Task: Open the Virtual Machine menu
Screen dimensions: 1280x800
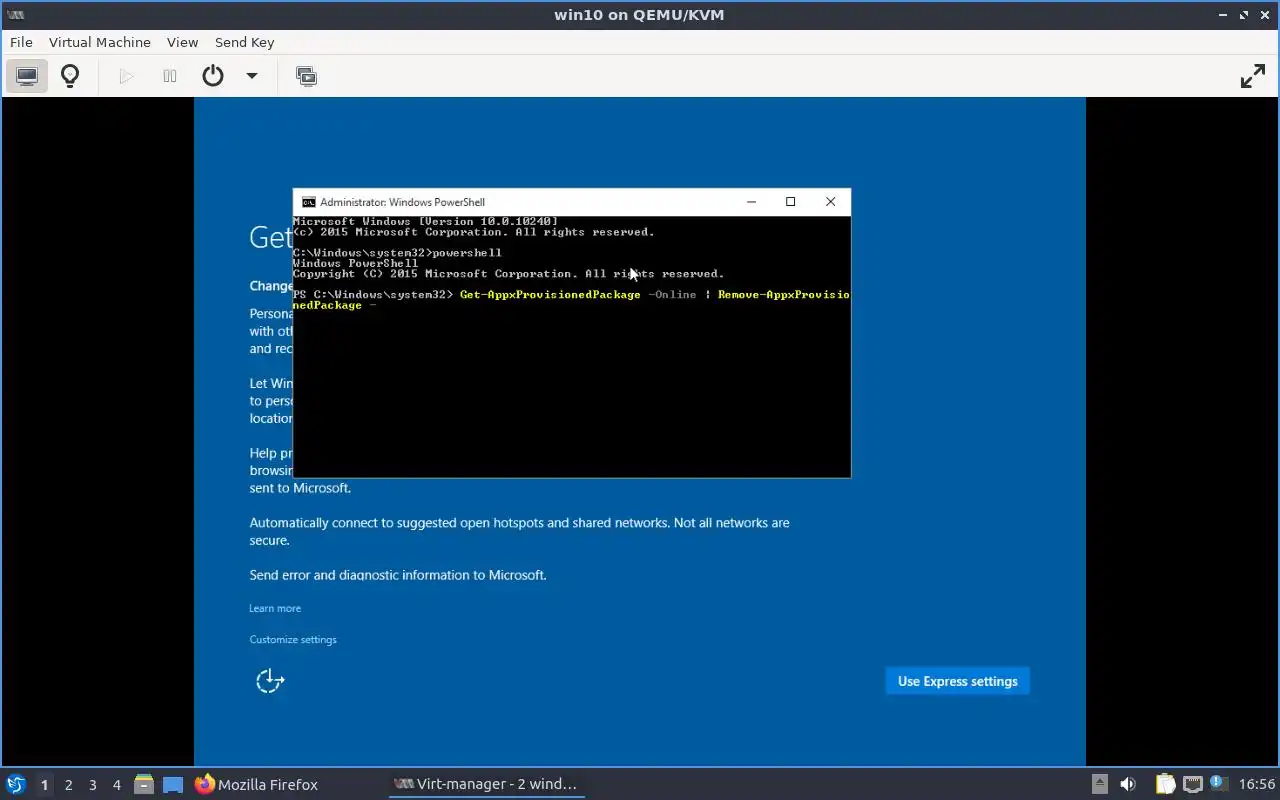Action: 100,42
